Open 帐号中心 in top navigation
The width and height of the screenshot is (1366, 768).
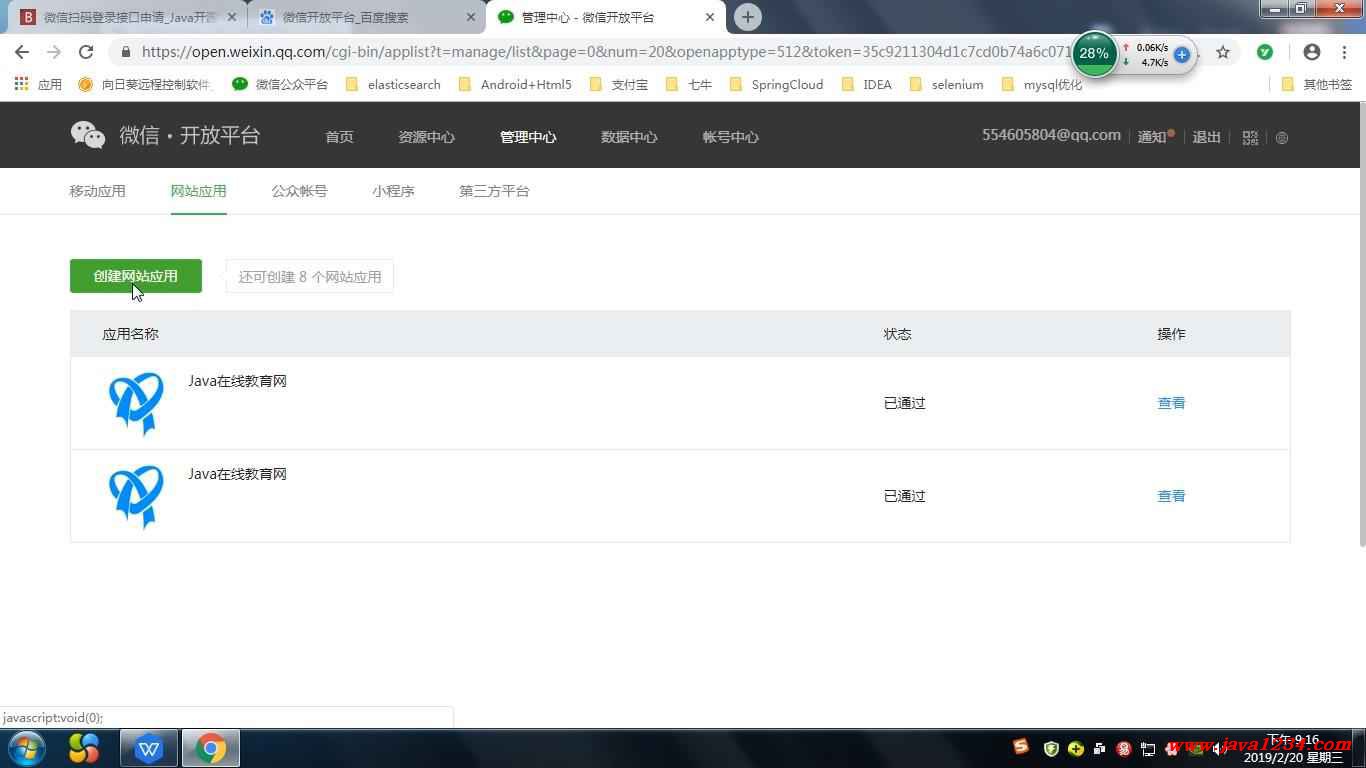(730, 137)
